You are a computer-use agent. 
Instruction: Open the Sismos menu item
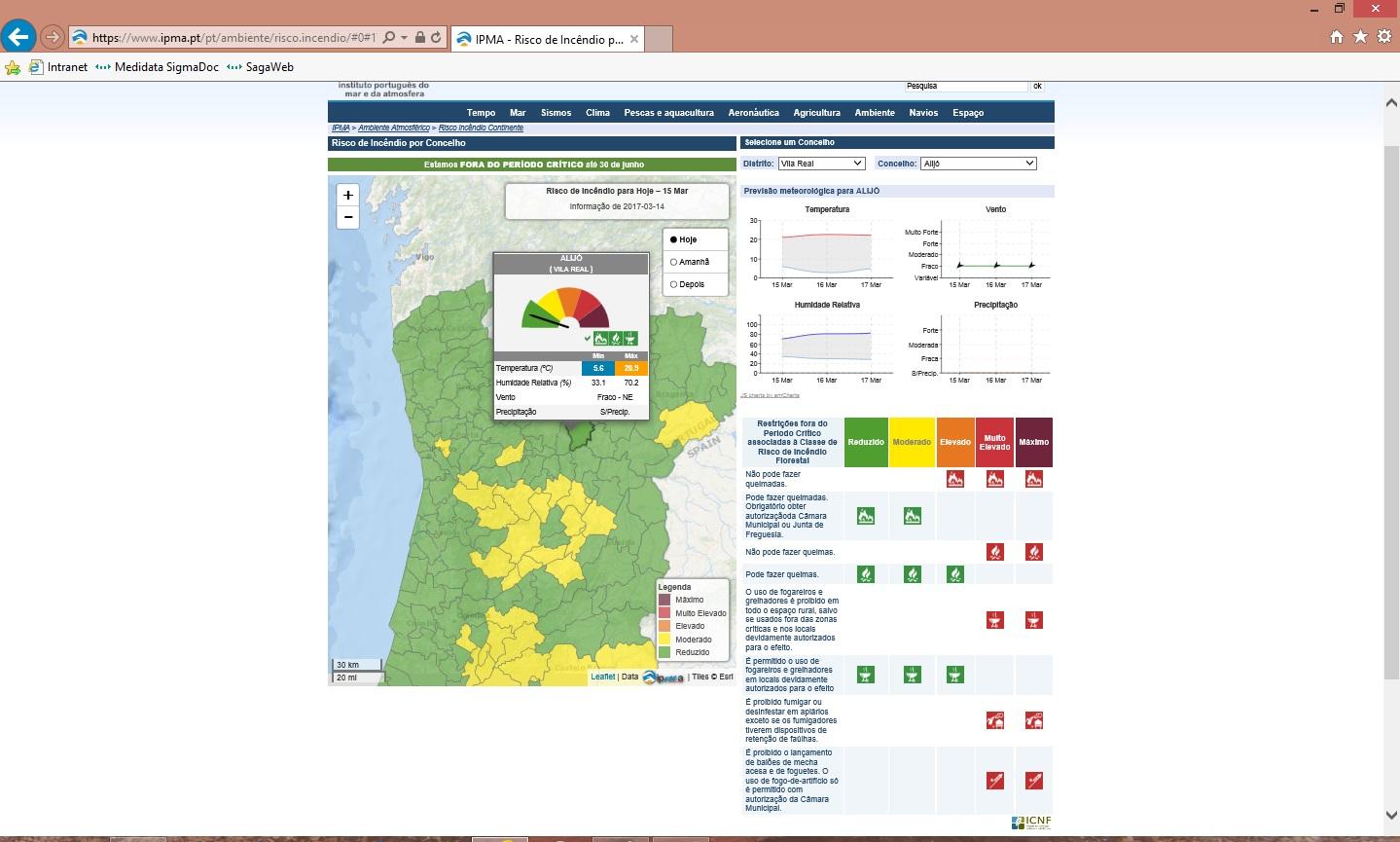click(556, 113)
